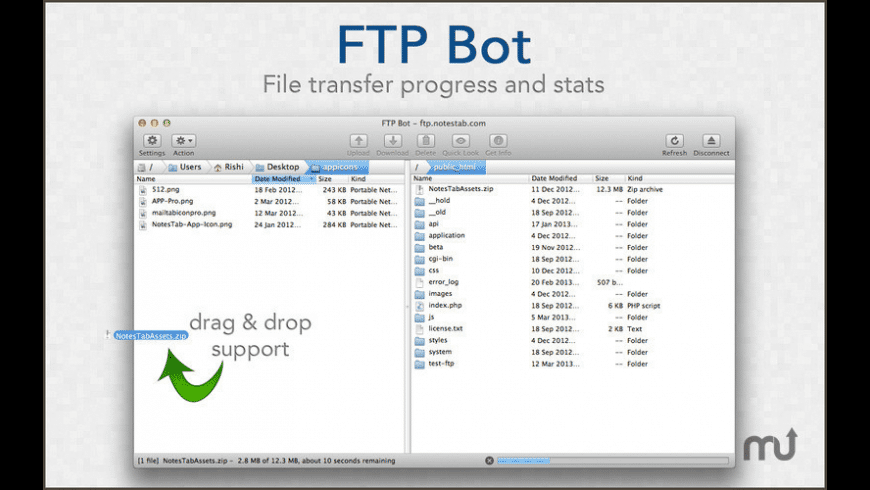Viewport: 870px width, 490px height.
Task: Select the styles folder icon
Action: pyautogui.click(x=419, y=341)
